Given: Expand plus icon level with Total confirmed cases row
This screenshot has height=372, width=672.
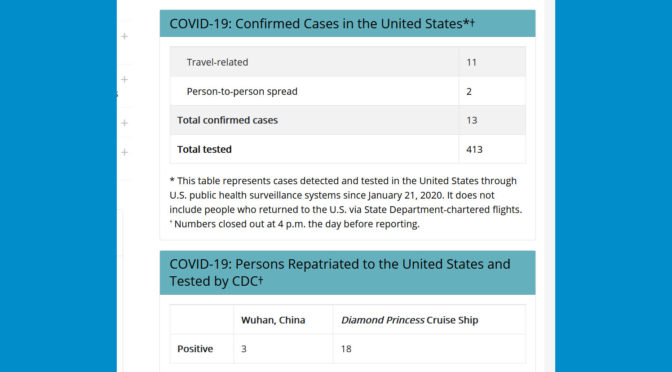Looking at the screenshot, I should tap(124, 123).
